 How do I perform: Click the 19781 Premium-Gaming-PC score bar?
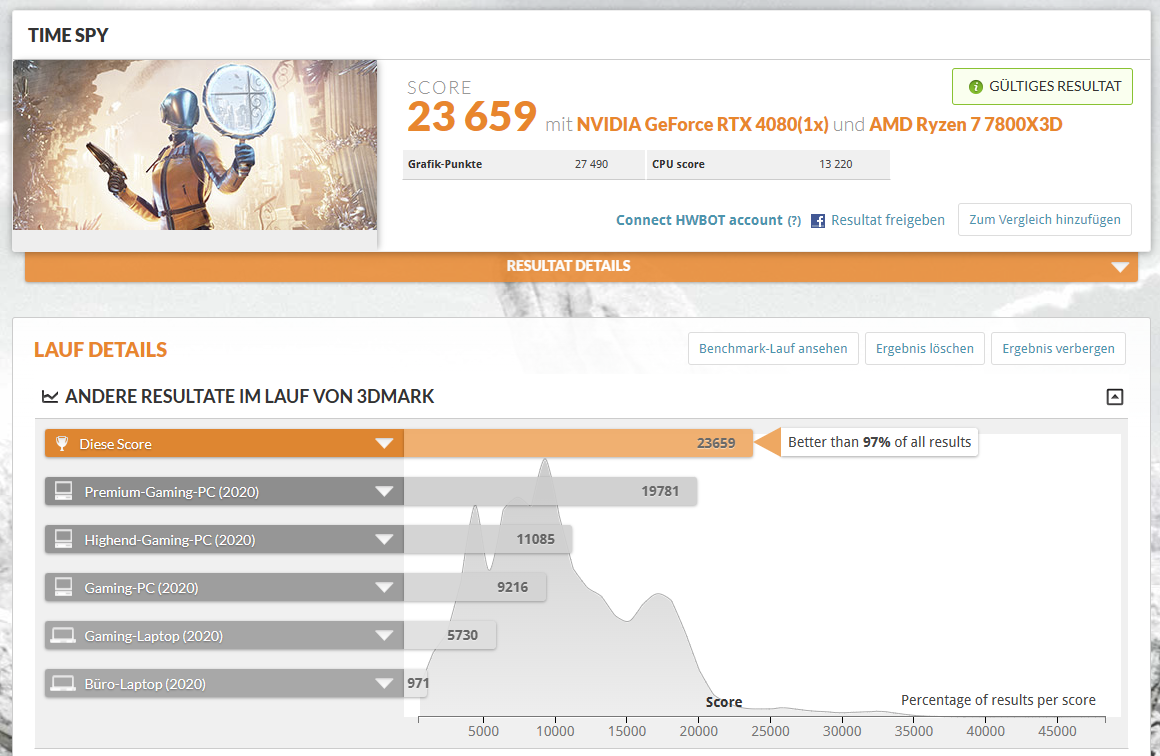coord(550,491)
